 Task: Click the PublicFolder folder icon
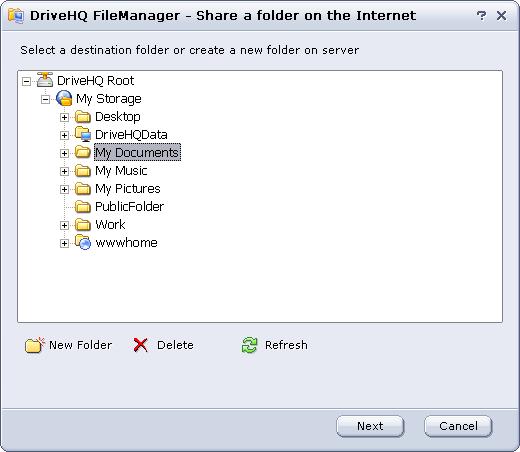pyautogui.click(x=83, y=206)
